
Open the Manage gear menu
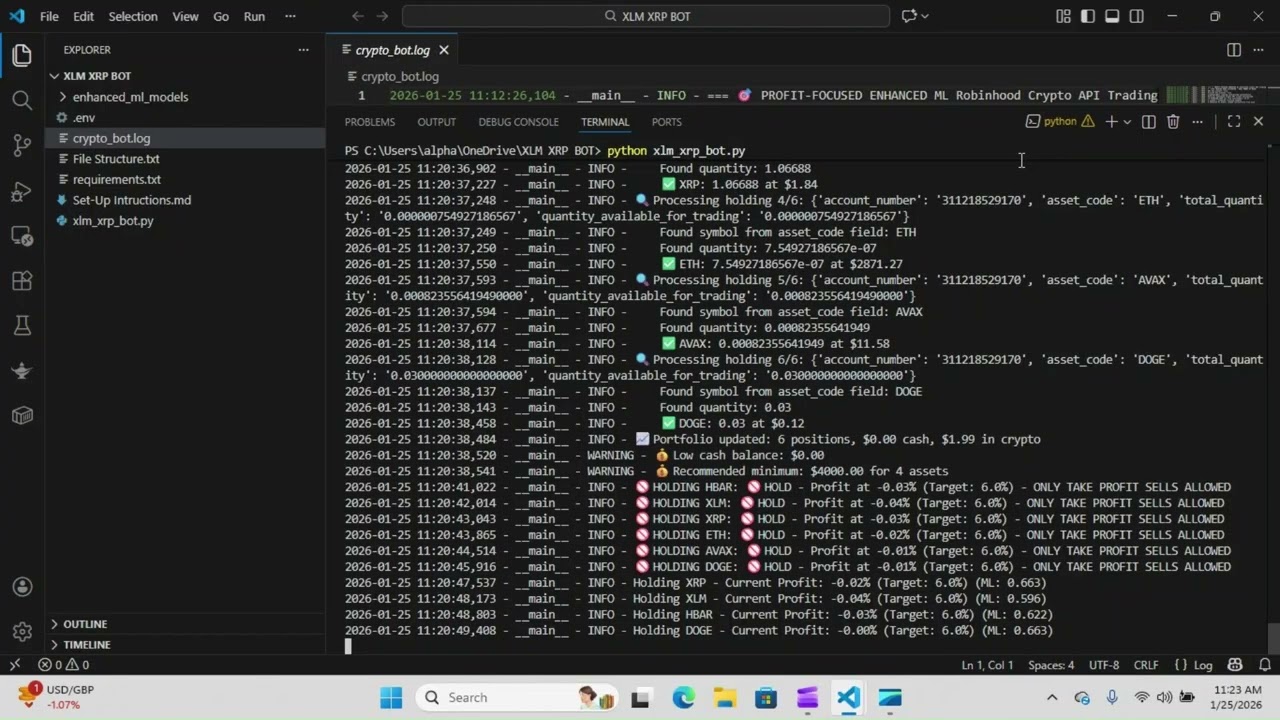[22, 632]
